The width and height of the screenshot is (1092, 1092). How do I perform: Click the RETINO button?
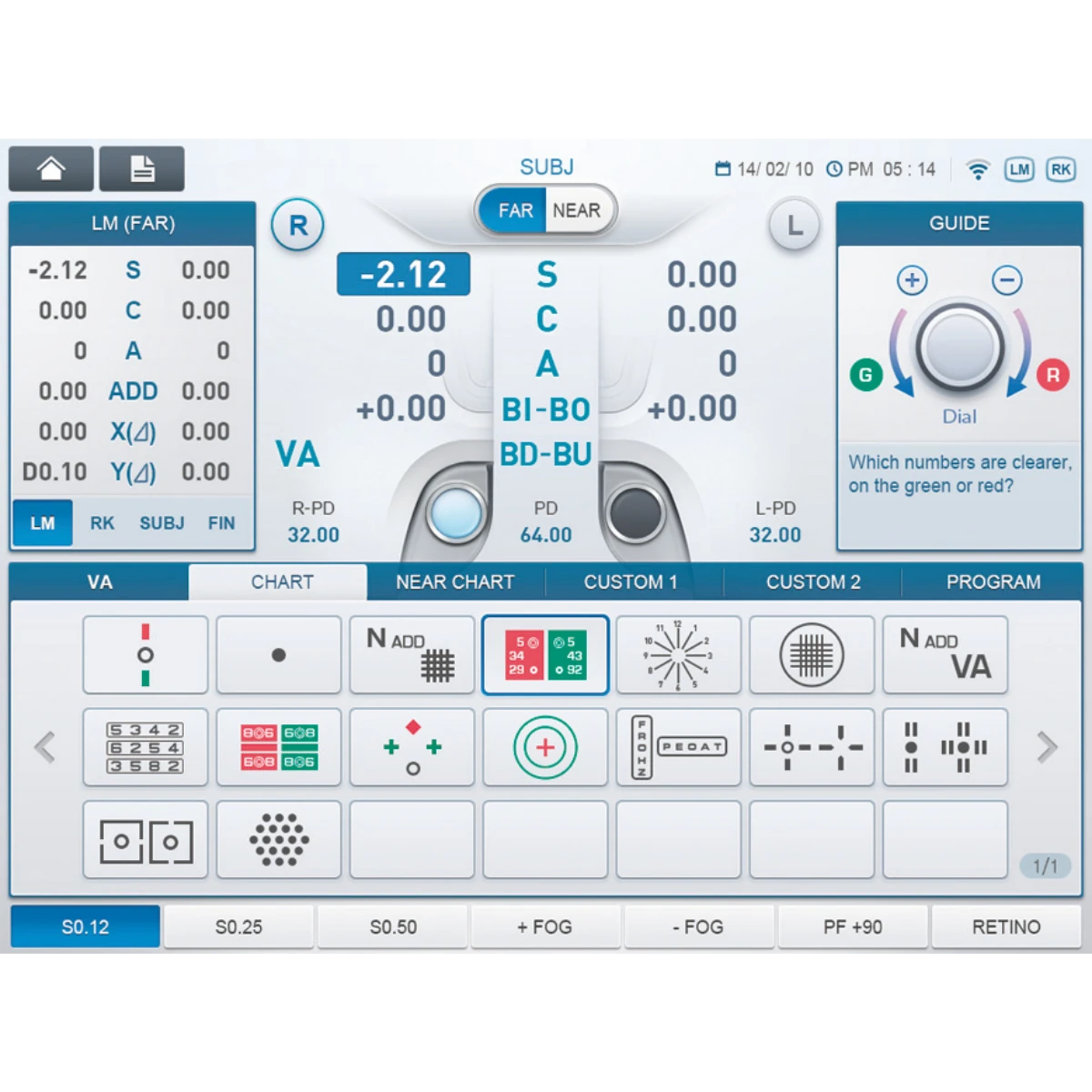coord(1006,927)
